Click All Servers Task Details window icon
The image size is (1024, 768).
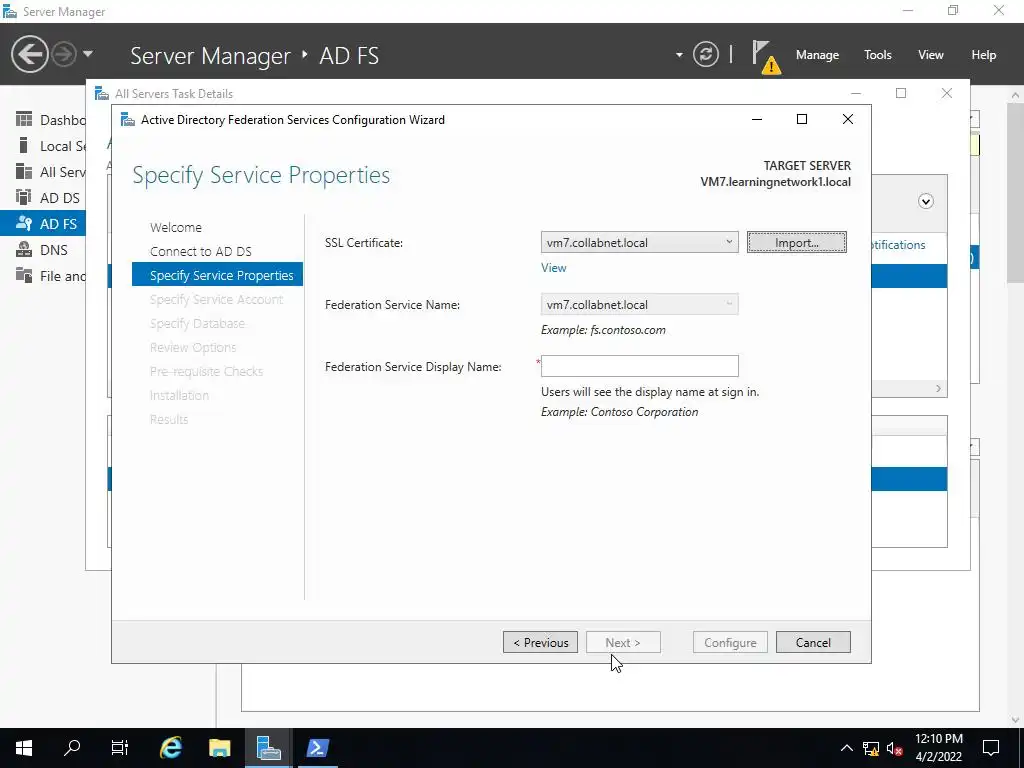101,93
